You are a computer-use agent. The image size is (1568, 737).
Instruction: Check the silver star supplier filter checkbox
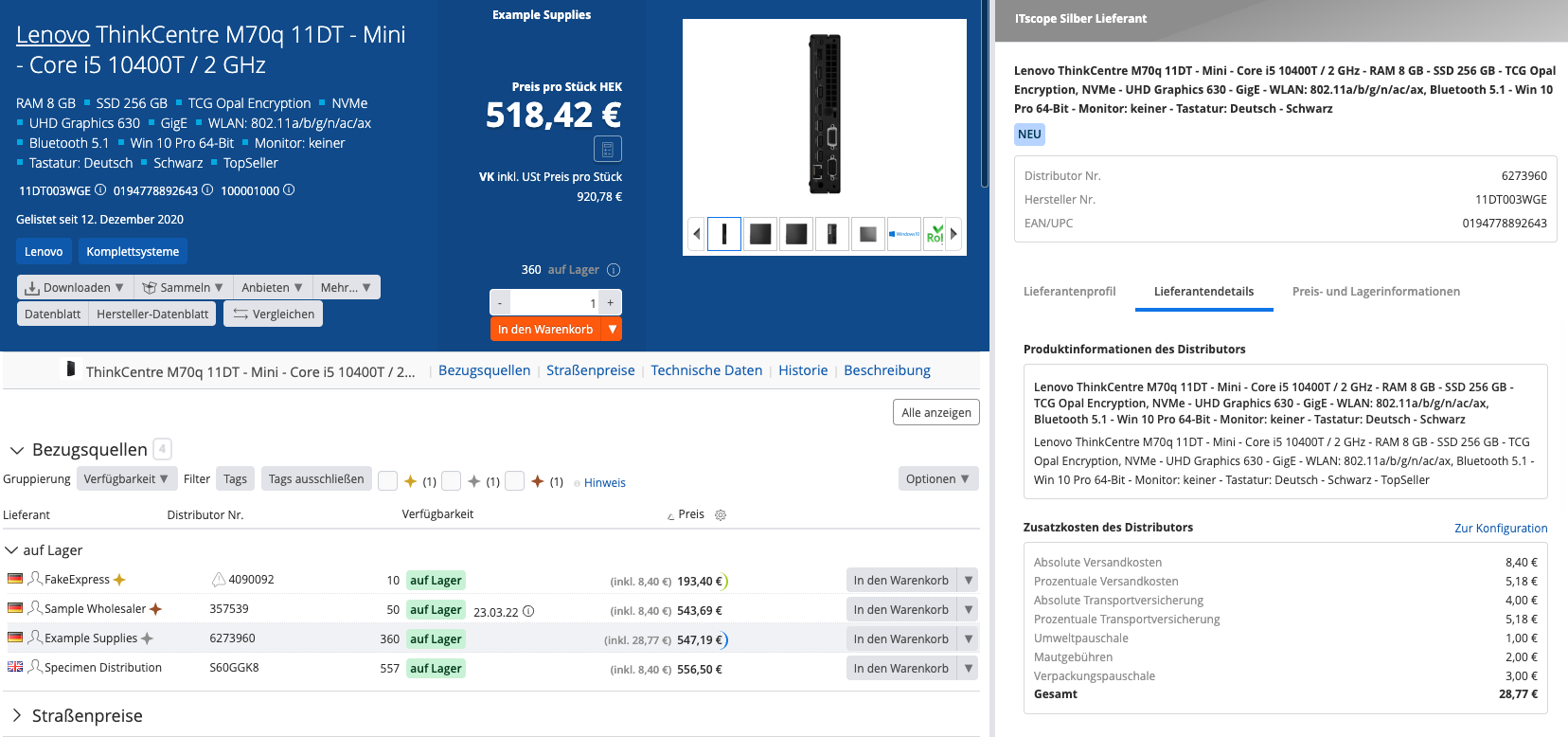[452, 481]
